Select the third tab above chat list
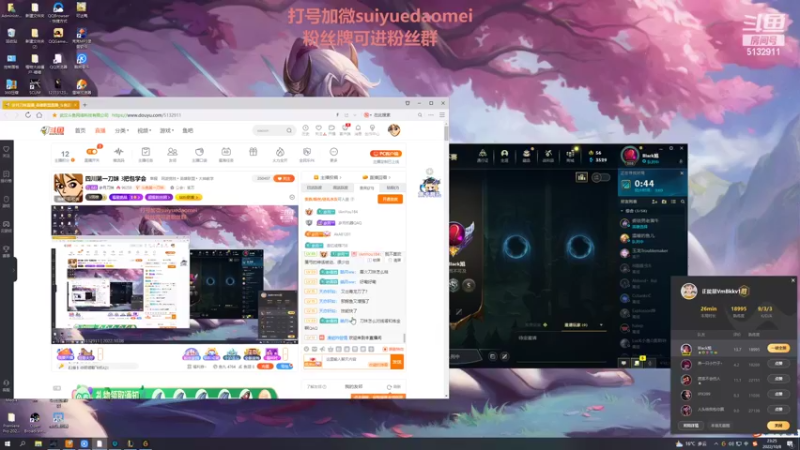 pos(366,188)
